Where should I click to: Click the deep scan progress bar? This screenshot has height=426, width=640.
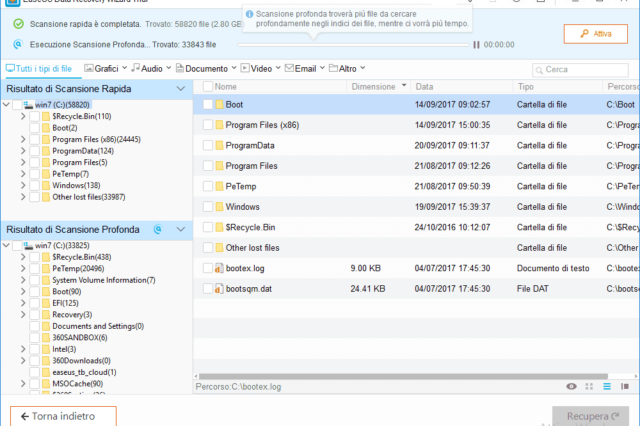[353, 44]
